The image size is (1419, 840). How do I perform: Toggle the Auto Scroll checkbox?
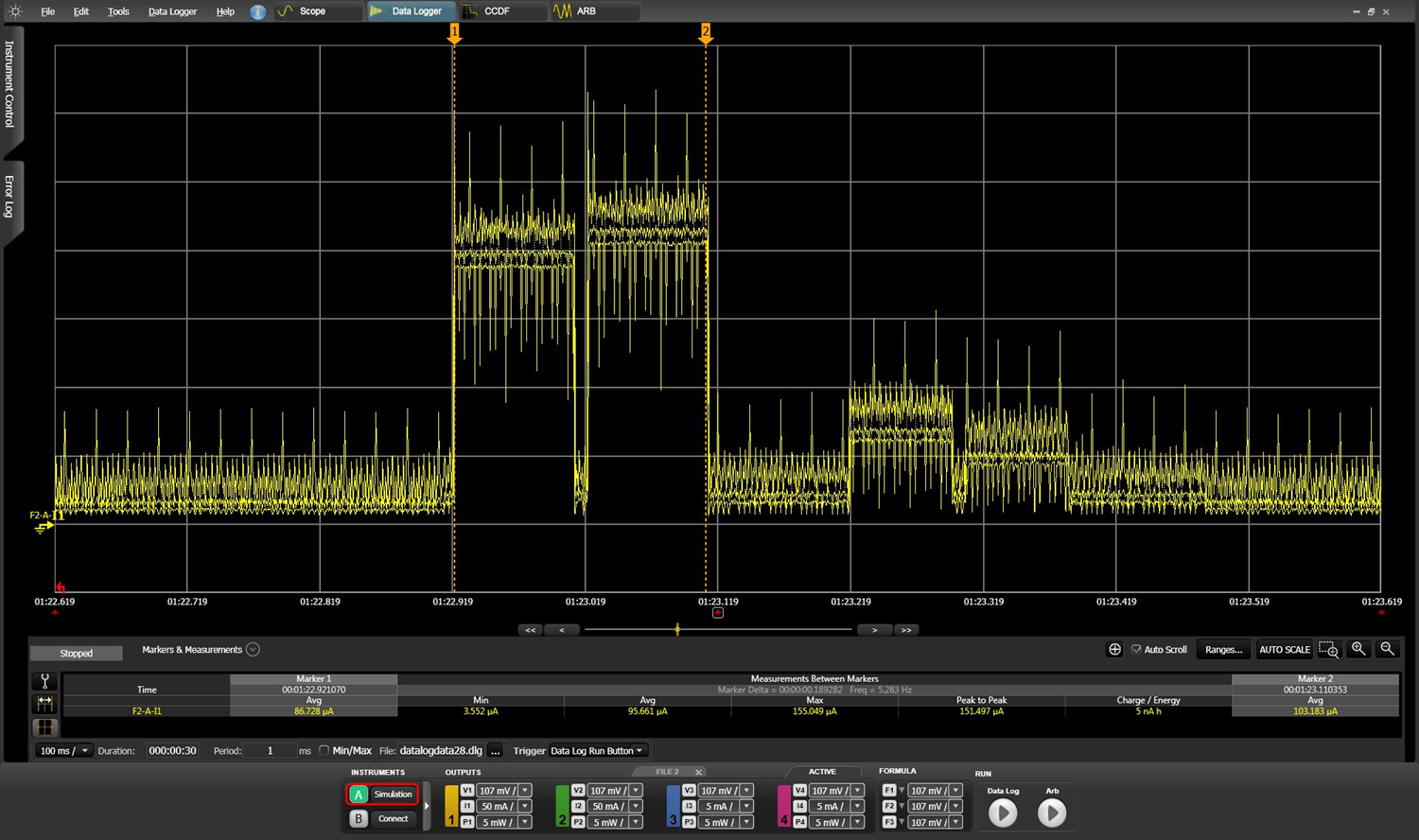[1136, 650]
